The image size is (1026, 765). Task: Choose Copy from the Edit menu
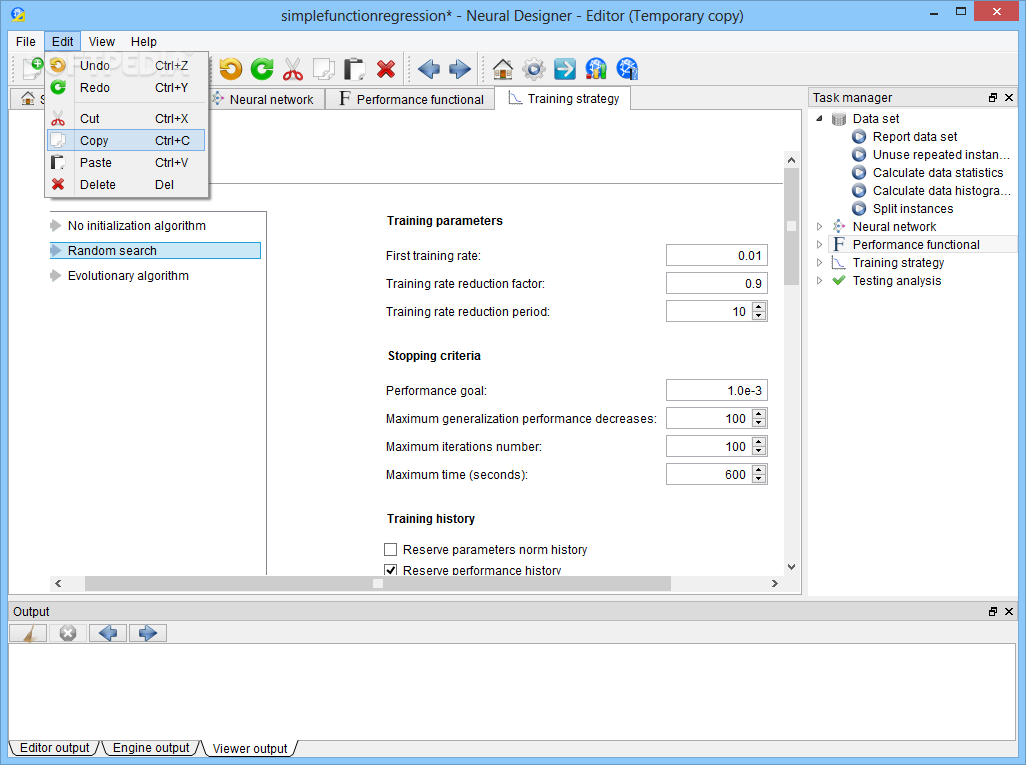[x=94, y=141]
